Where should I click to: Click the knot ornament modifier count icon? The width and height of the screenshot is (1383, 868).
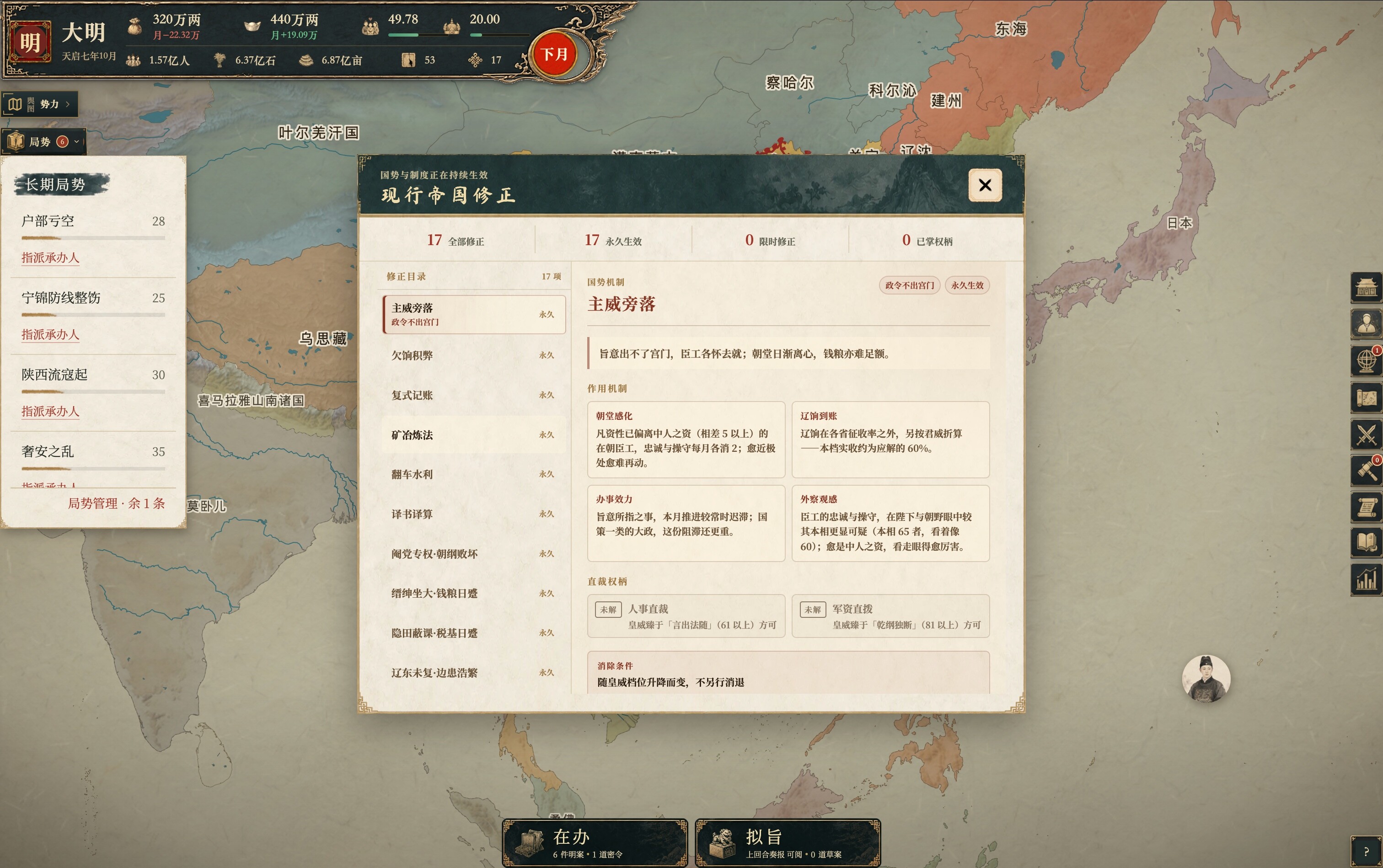(x=475, y=60)
